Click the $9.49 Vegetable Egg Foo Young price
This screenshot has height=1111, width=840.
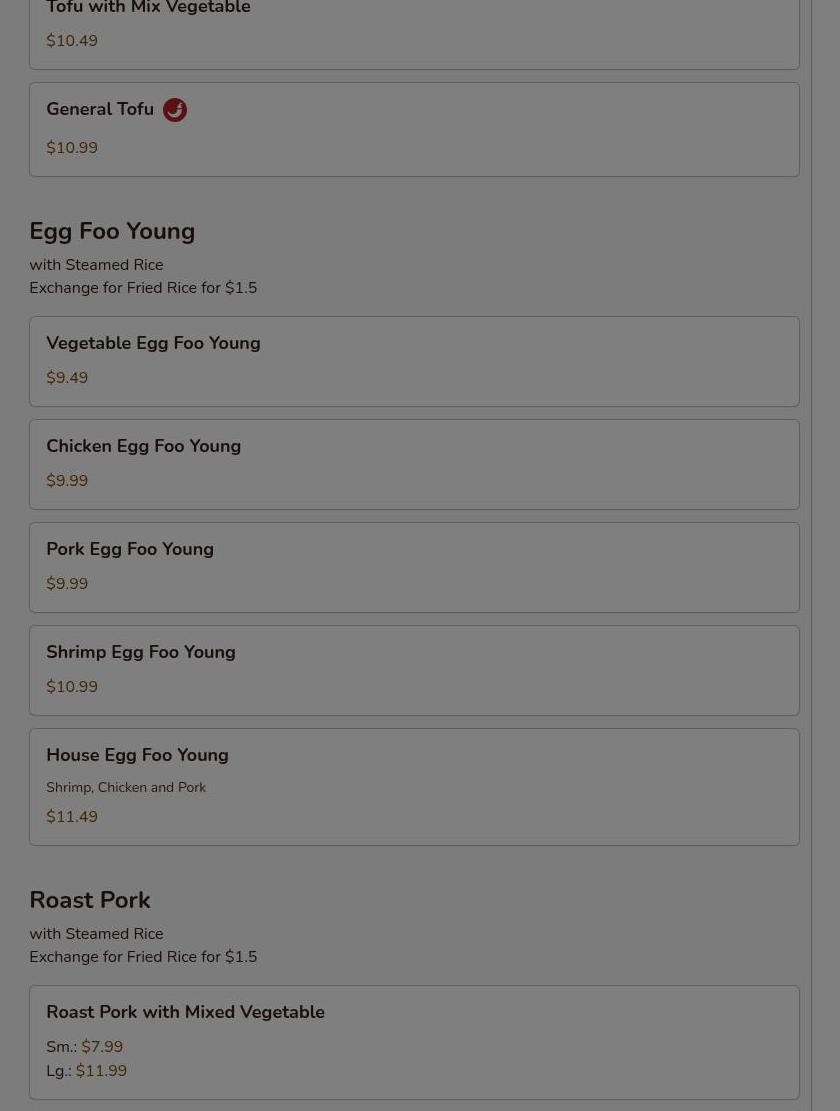(x=67, y=378)
